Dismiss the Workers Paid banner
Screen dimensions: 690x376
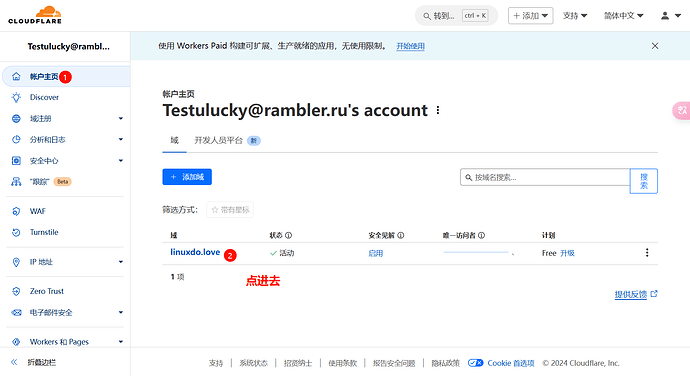coord(655,46)
